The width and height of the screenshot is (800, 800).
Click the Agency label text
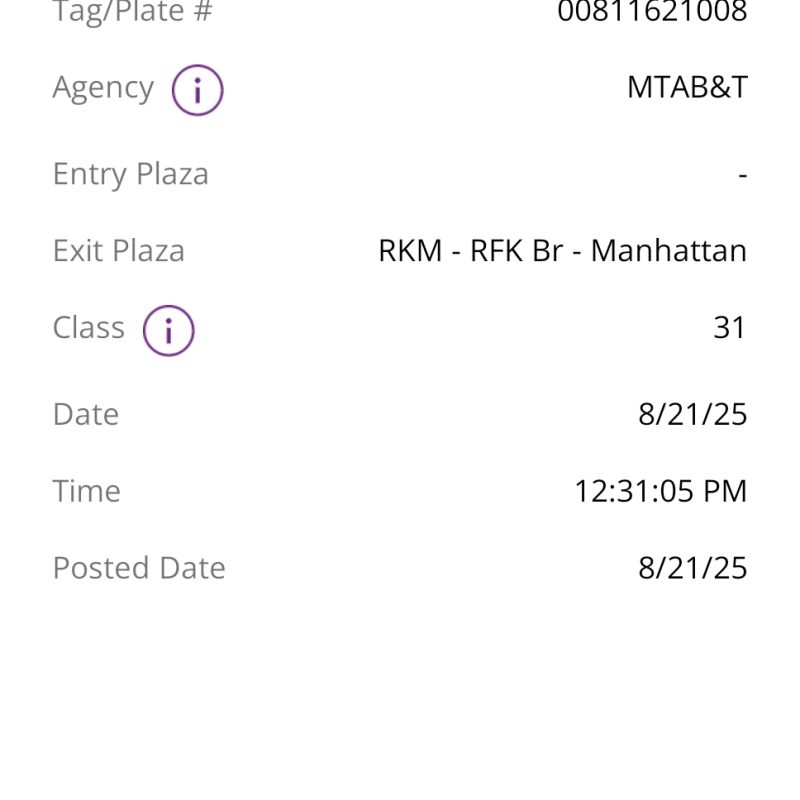[x=103, y=88]
